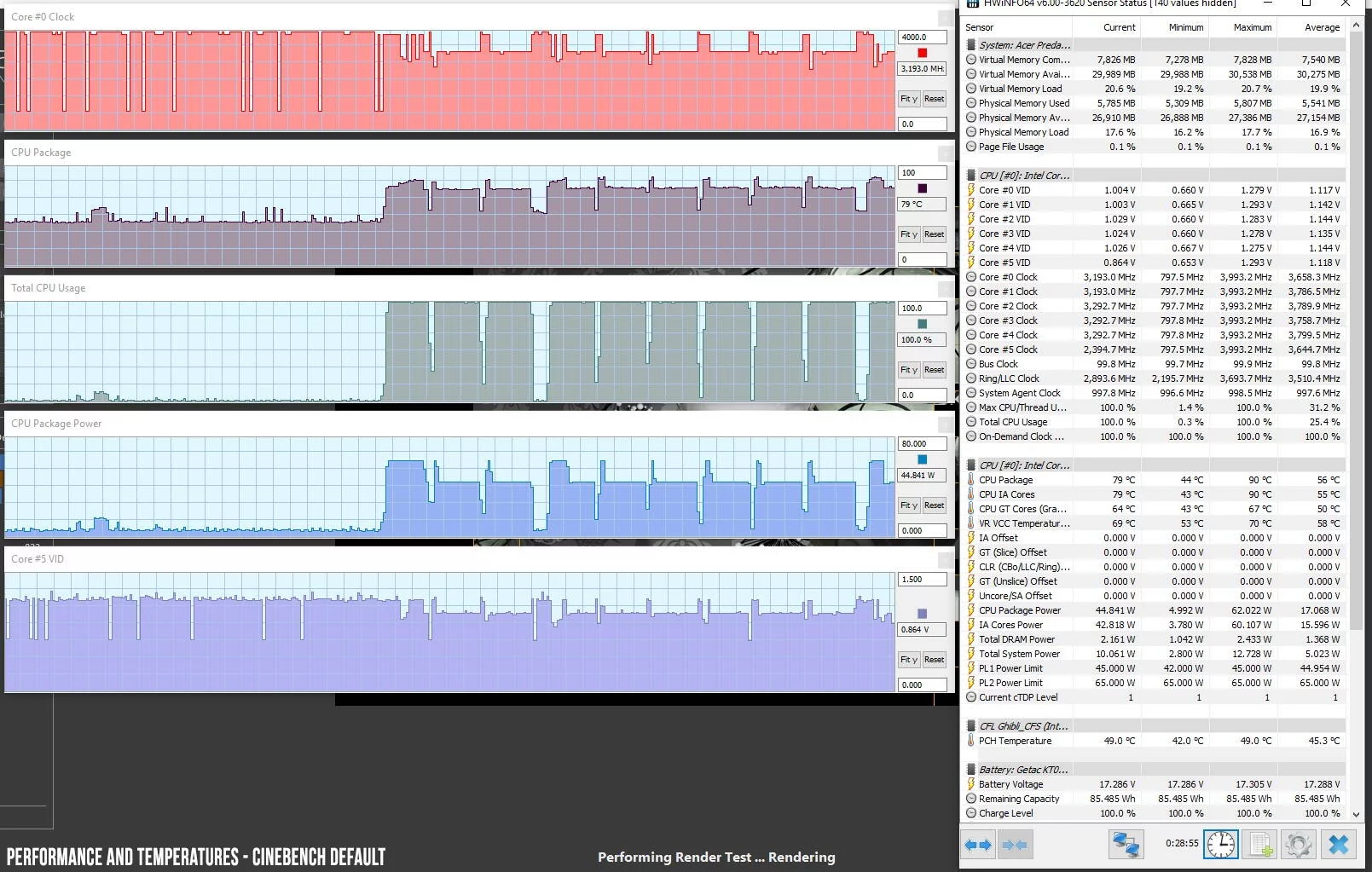Open the remote network monitoring icon
The image size is (1372, 872).
tap(1126, 844)
